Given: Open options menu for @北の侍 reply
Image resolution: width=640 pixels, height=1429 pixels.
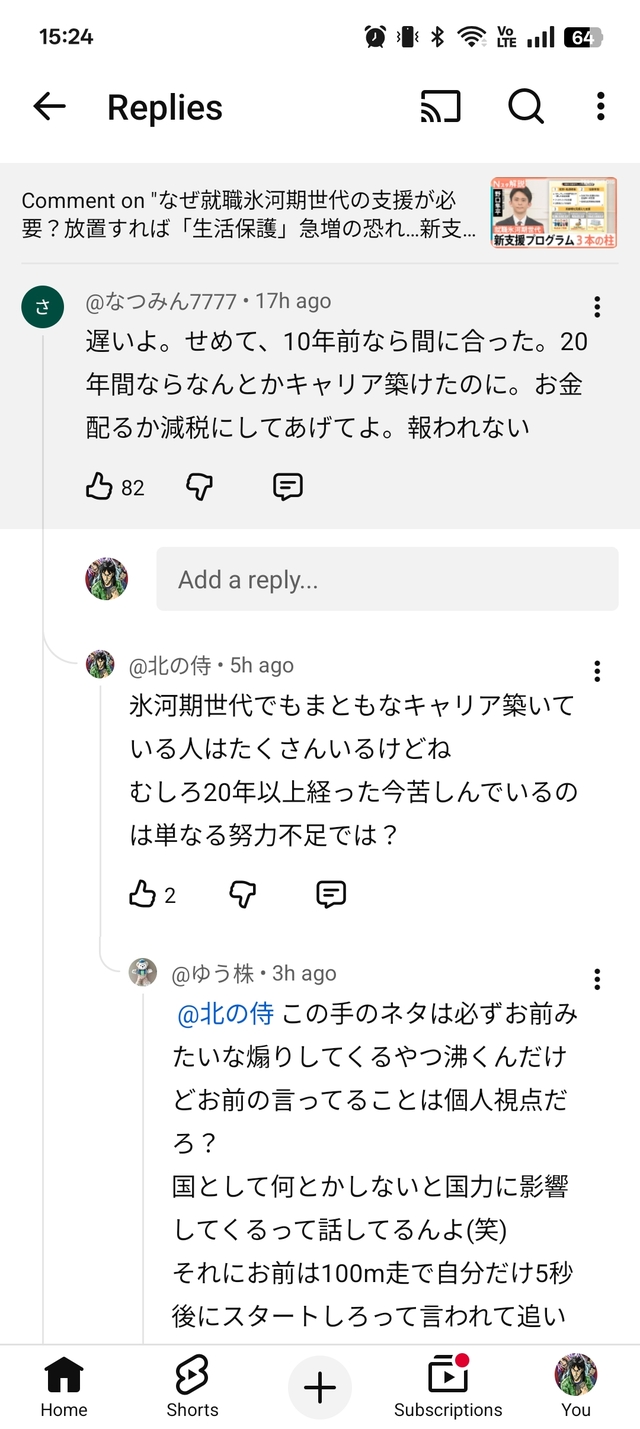Looking at the screenshot, I should (597, 671).
